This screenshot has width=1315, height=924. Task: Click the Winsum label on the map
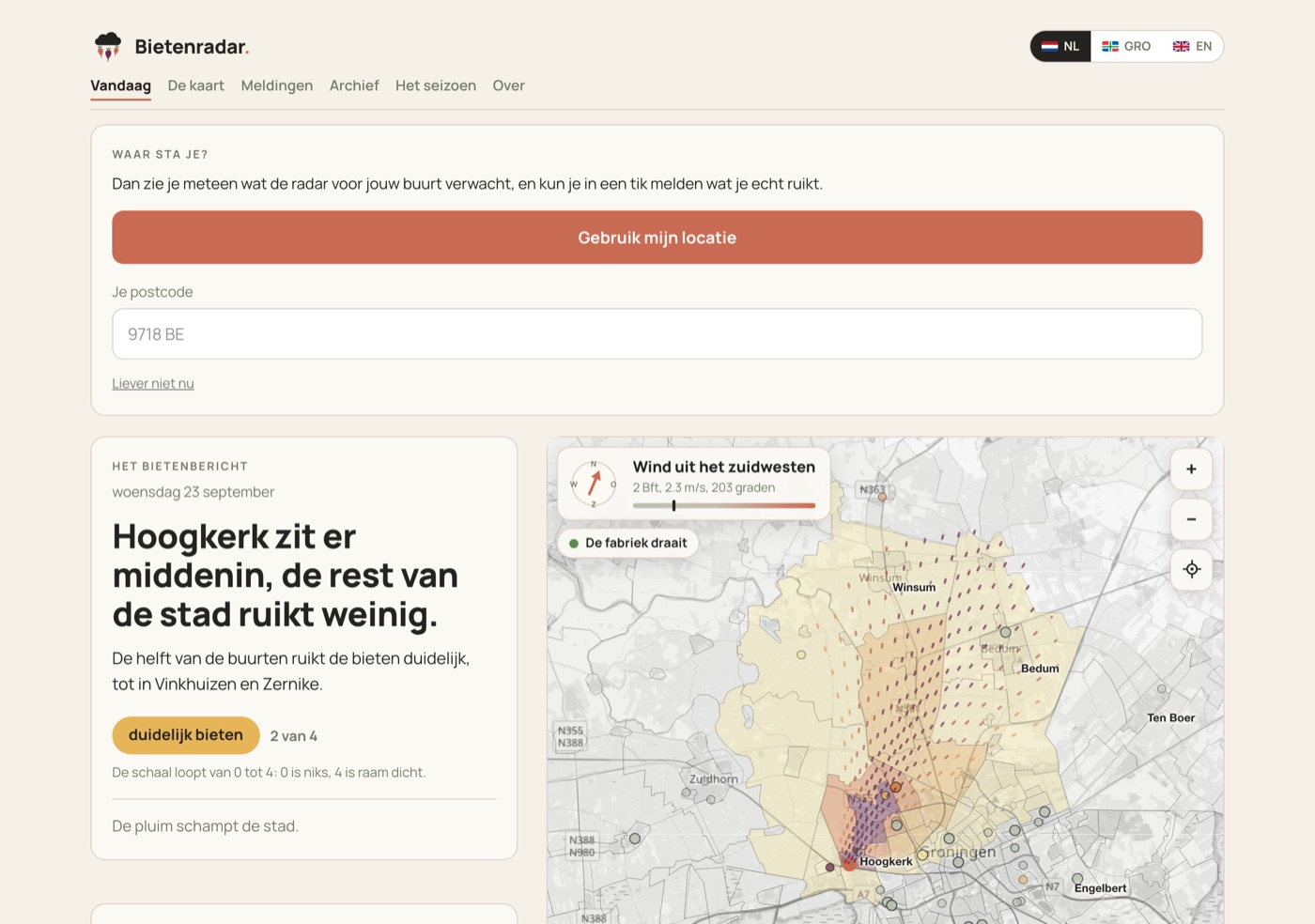(x=914, y=588)
